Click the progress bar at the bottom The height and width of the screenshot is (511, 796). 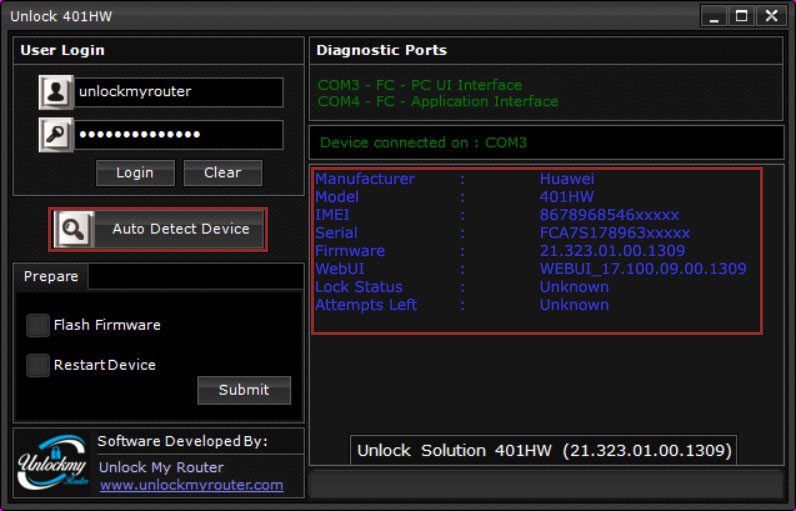[x=546, y=484]
